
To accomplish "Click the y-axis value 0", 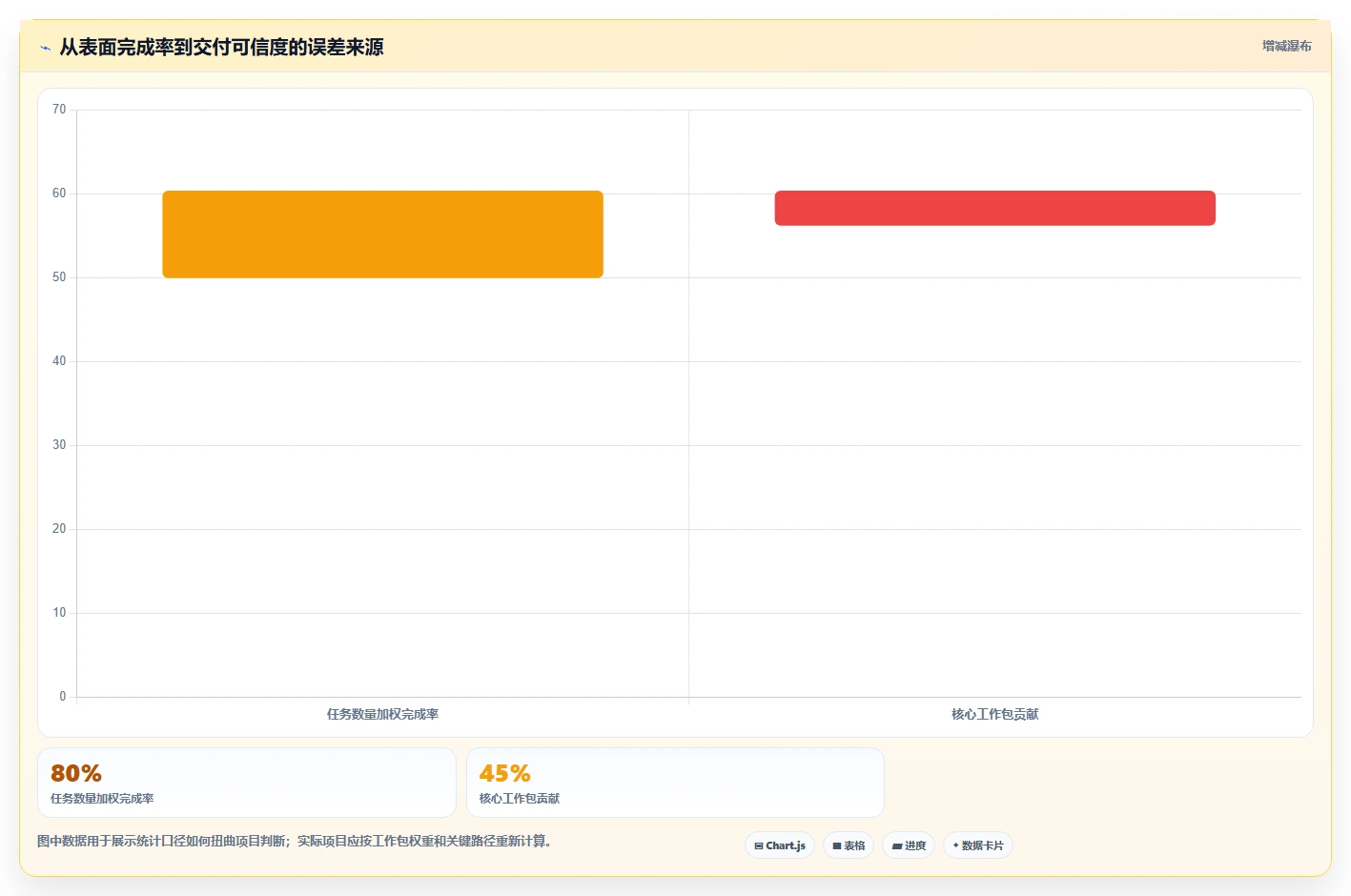I will click(63, 697).
